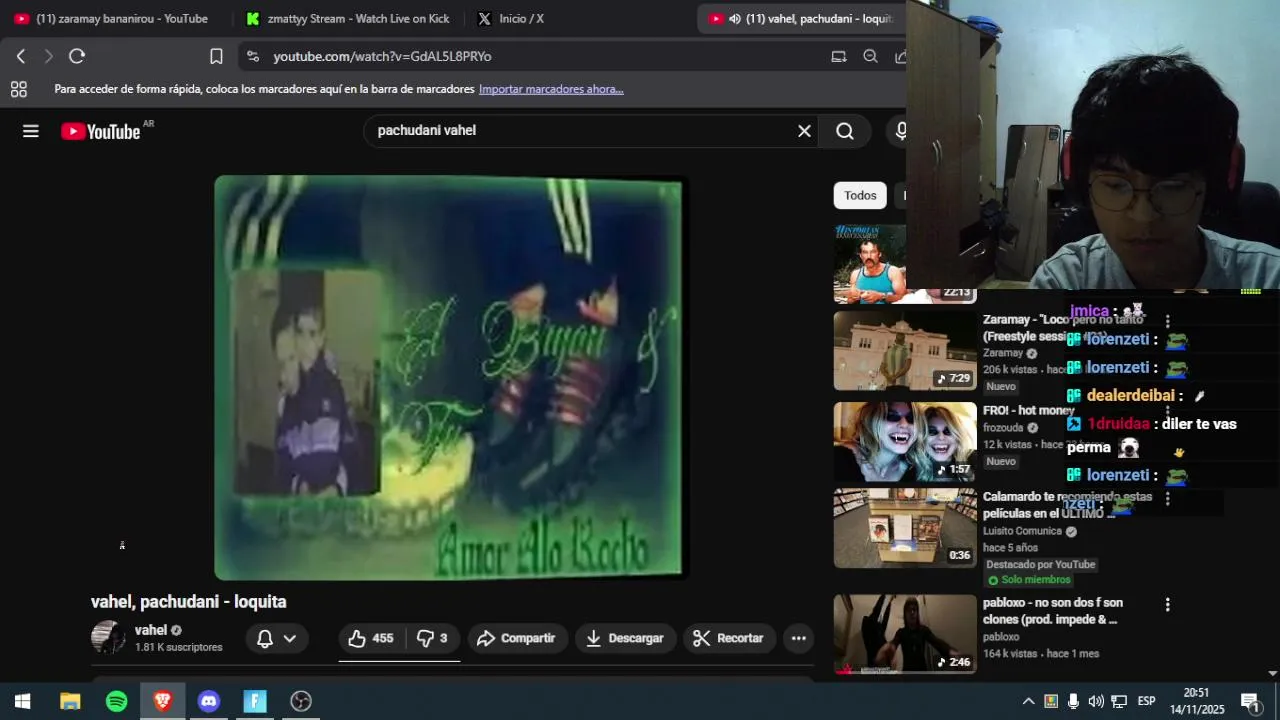Go back with the browser arrow
The width and height of the screenshot is (1280, 720).
[x=21, y=56]
